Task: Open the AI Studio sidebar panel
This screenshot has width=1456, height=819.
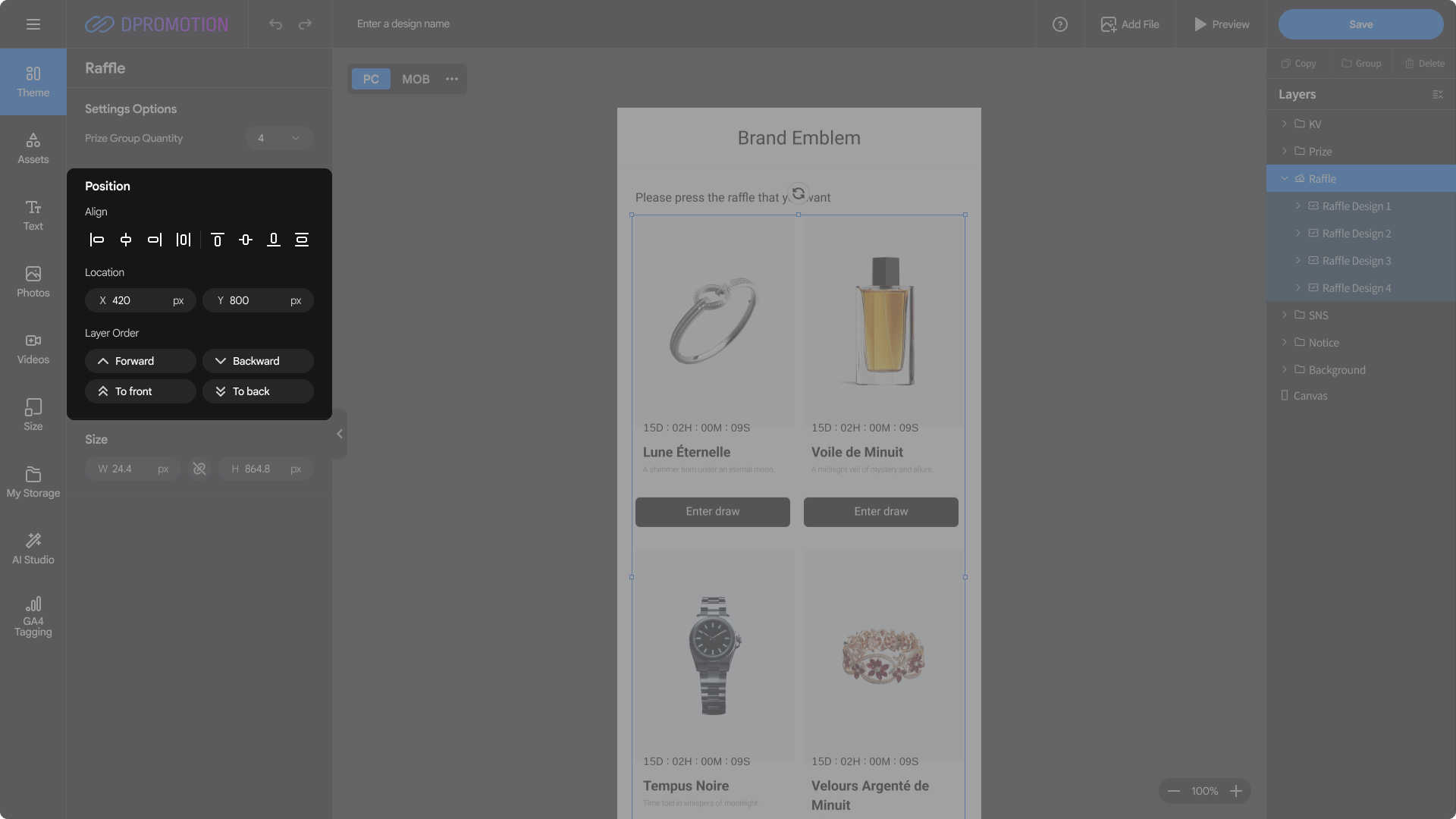Action: (33, 548)
